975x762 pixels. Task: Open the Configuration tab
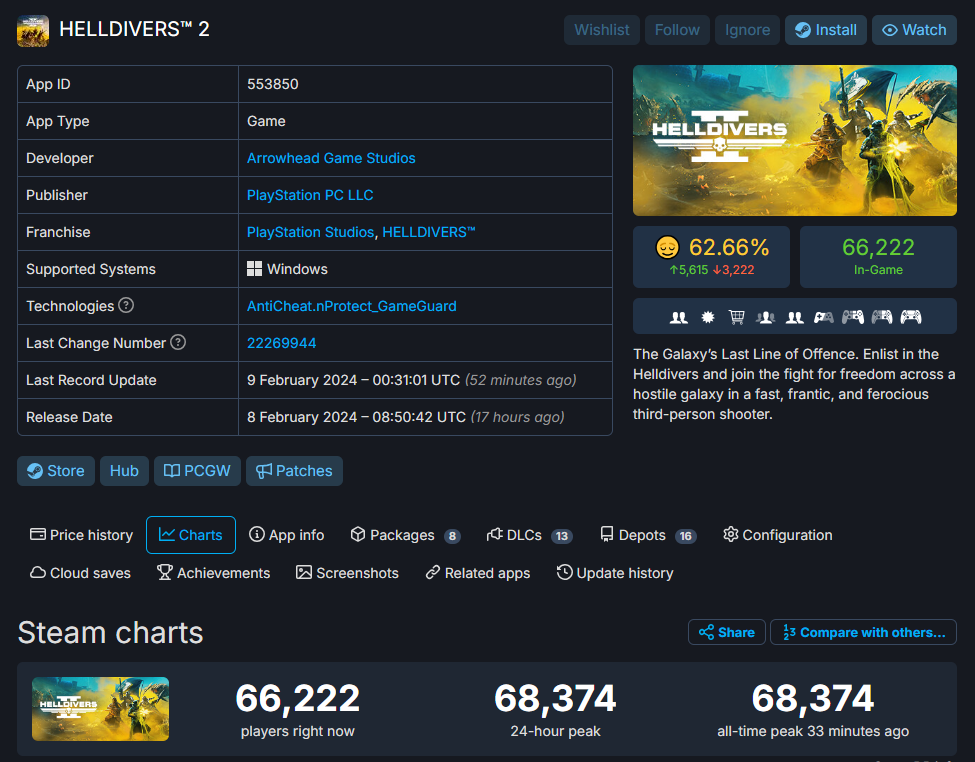777,535
